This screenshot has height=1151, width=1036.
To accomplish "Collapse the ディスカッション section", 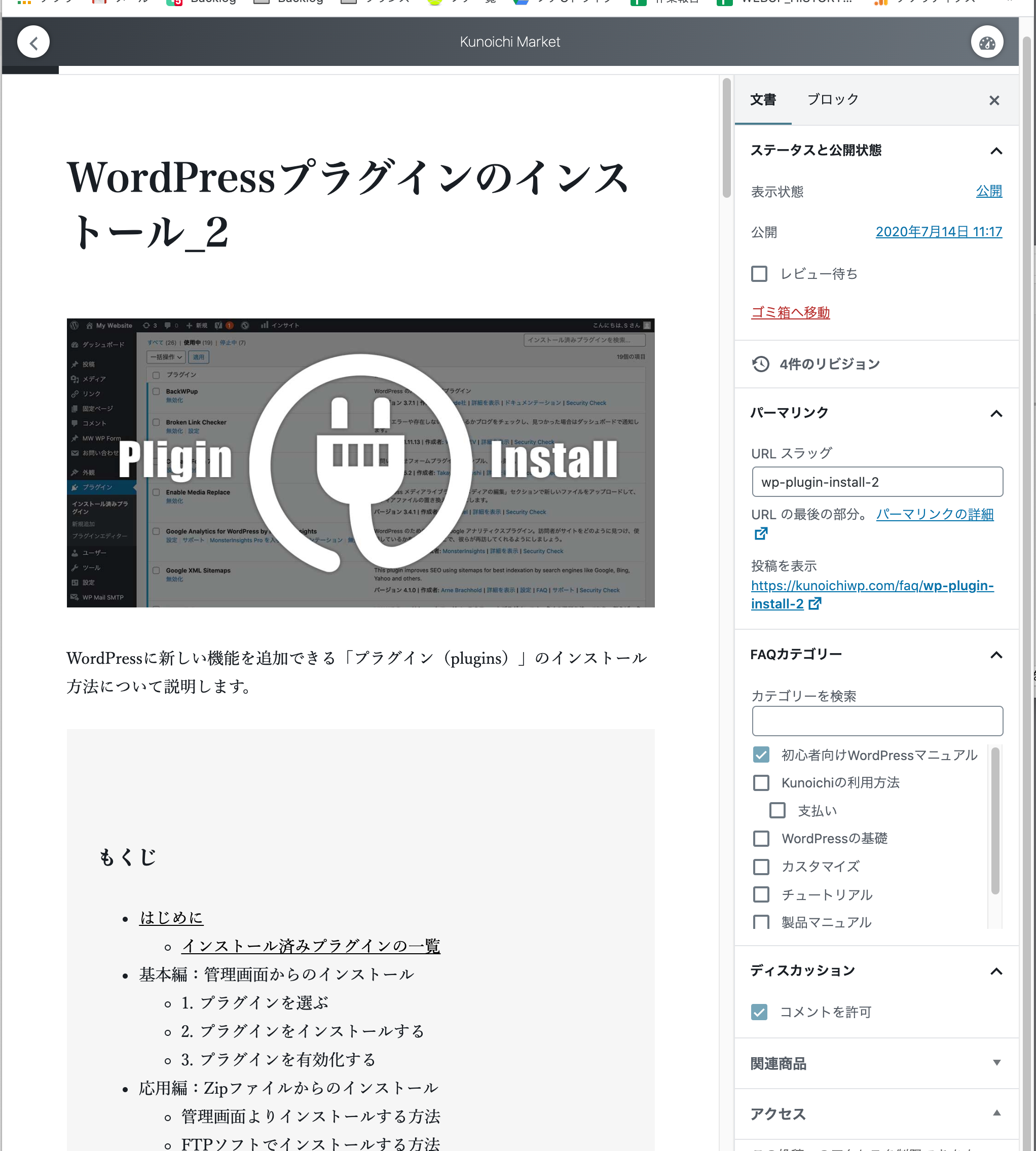I will pos(995,971).
